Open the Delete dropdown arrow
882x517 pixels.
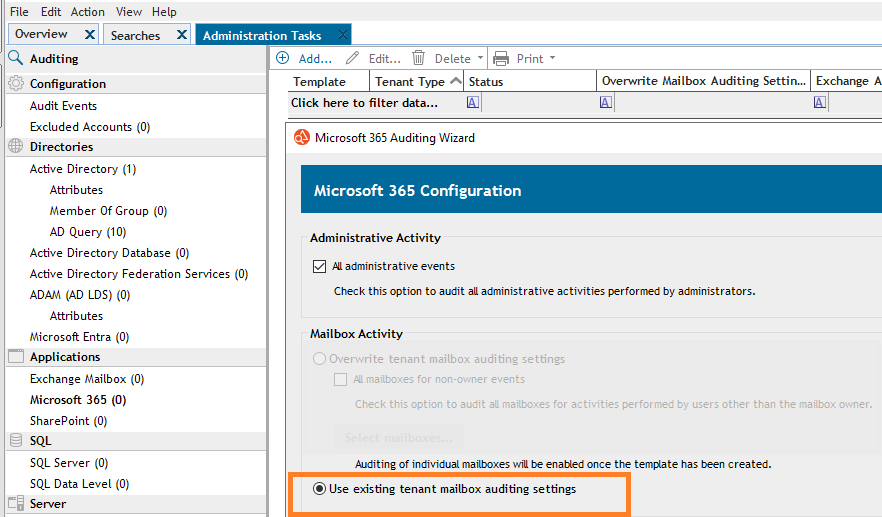(x=480, y=58)
